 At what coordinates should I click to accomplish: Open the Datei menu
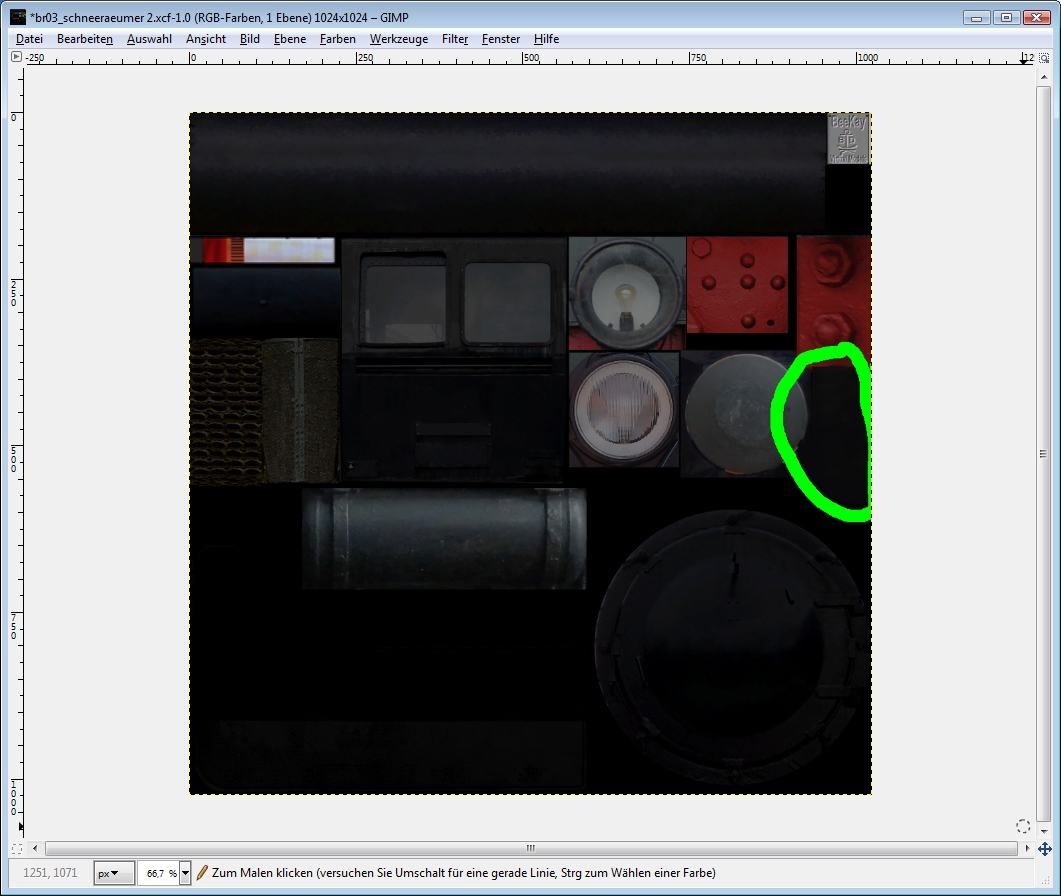29,39
